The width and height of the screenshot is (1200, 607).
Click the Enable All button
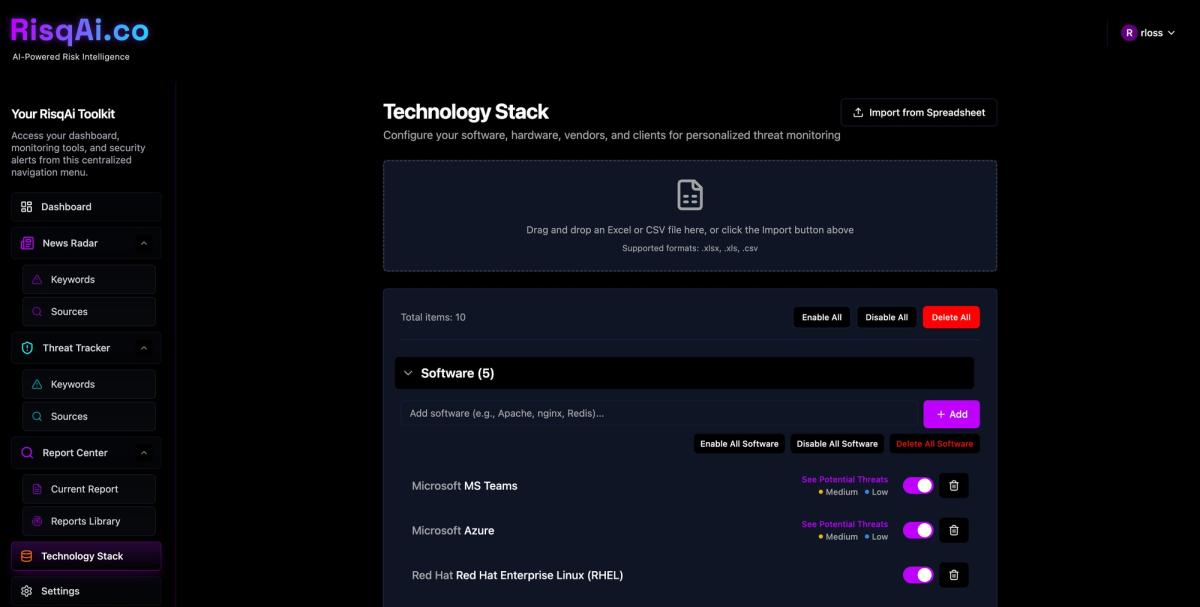[x=822, y=317]
